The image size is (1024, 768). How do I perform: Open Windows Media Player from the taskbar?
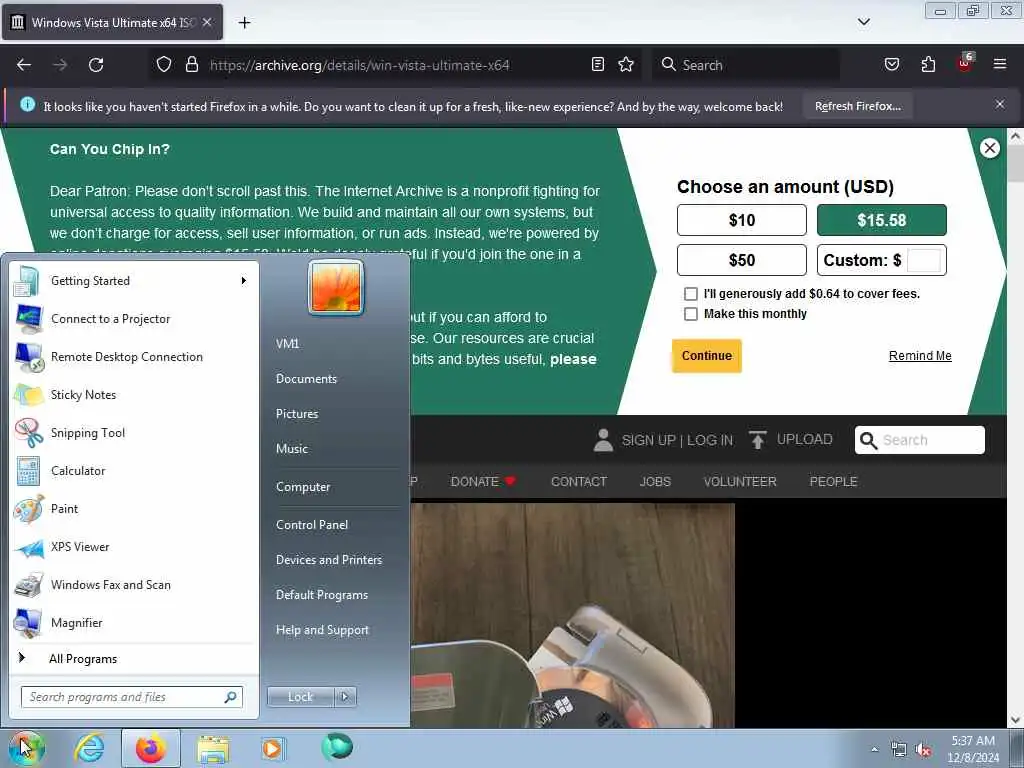(272, 748)
